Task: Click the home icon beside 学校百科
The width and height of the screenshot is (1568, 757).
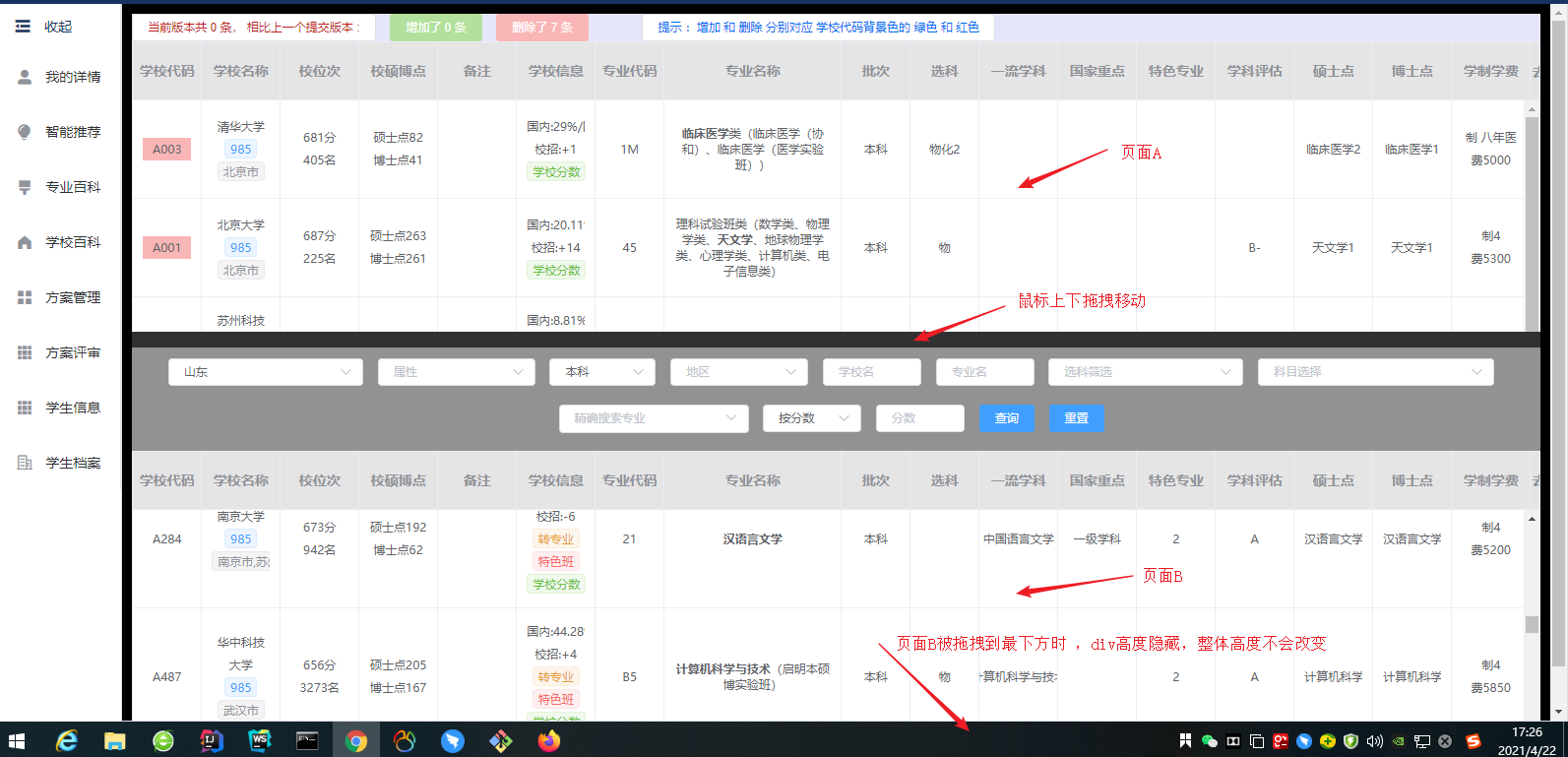Action: [25, 242]
